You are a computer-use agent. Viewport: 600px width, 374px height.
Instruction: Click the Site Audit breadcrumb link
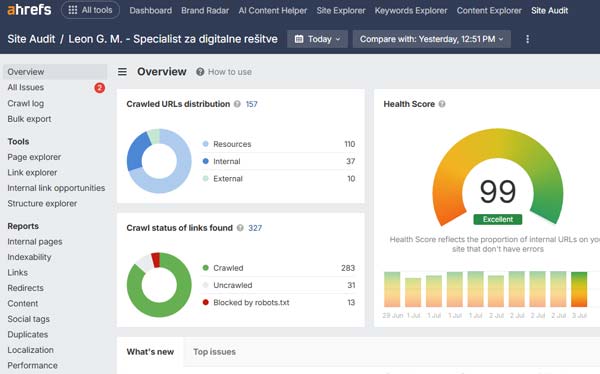31,39
